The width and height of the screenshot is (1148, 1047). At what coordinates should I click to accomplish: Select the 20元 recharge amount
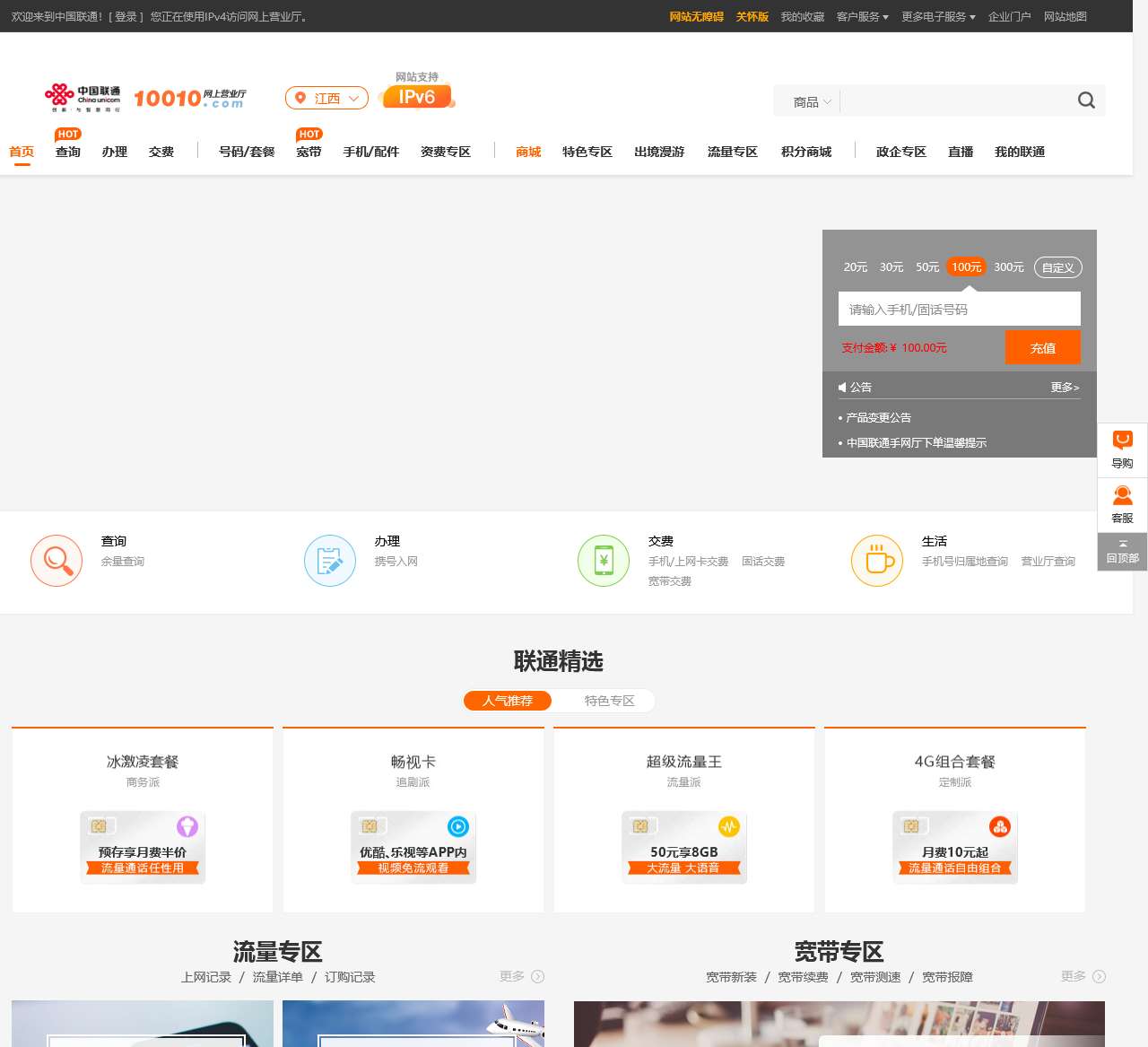856,267
